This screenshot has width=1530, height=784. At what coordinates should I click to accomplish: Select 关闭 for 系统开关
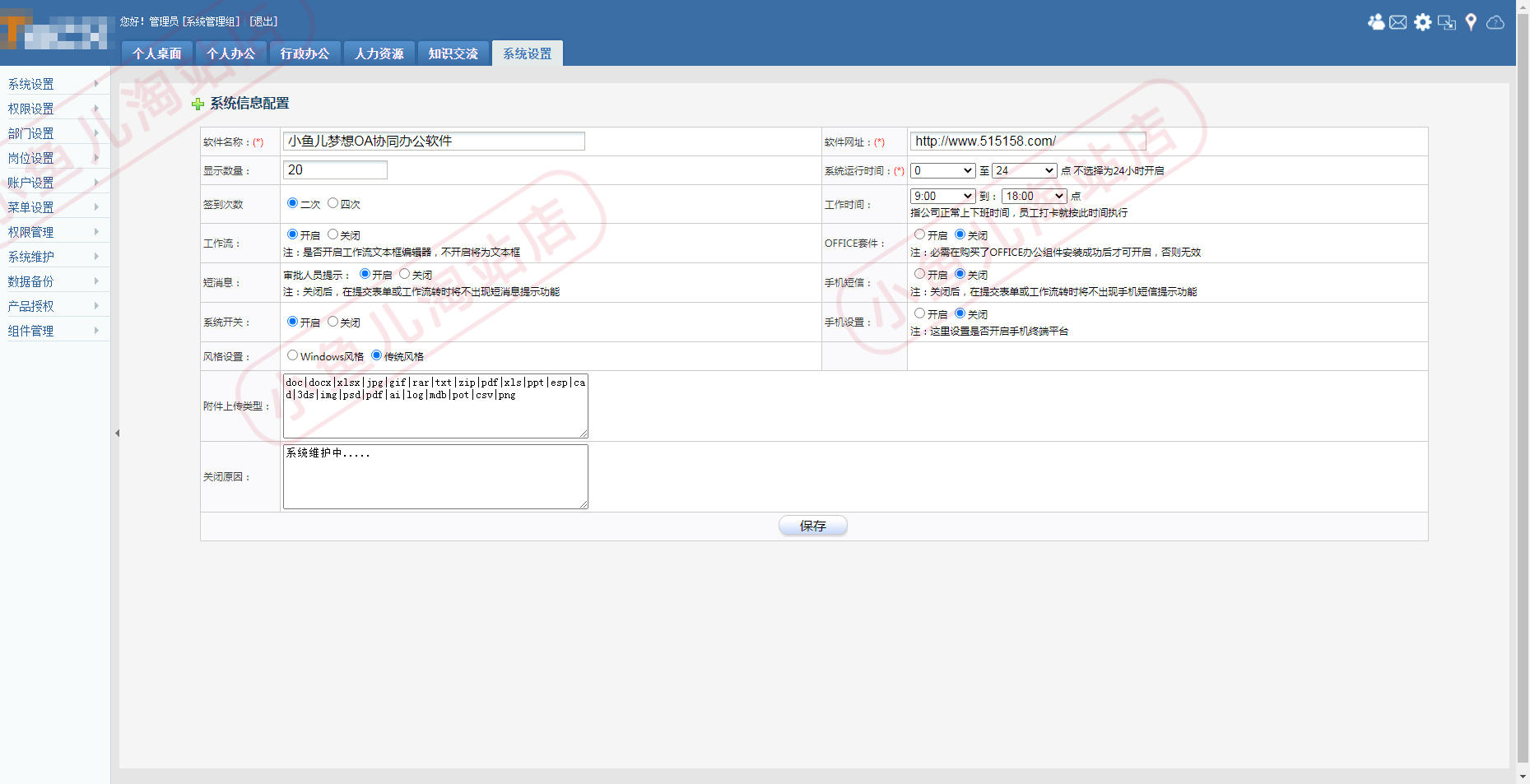point(333,322)
